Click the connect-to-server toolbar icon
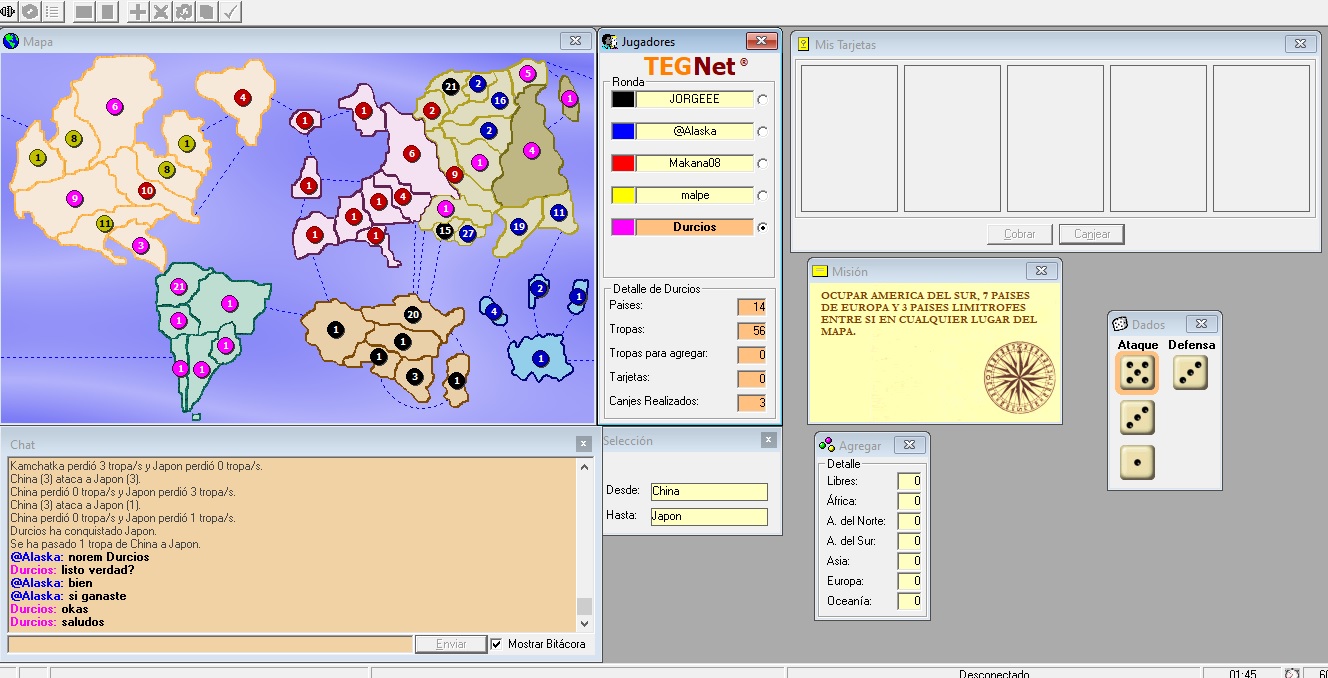 point(8,12)
